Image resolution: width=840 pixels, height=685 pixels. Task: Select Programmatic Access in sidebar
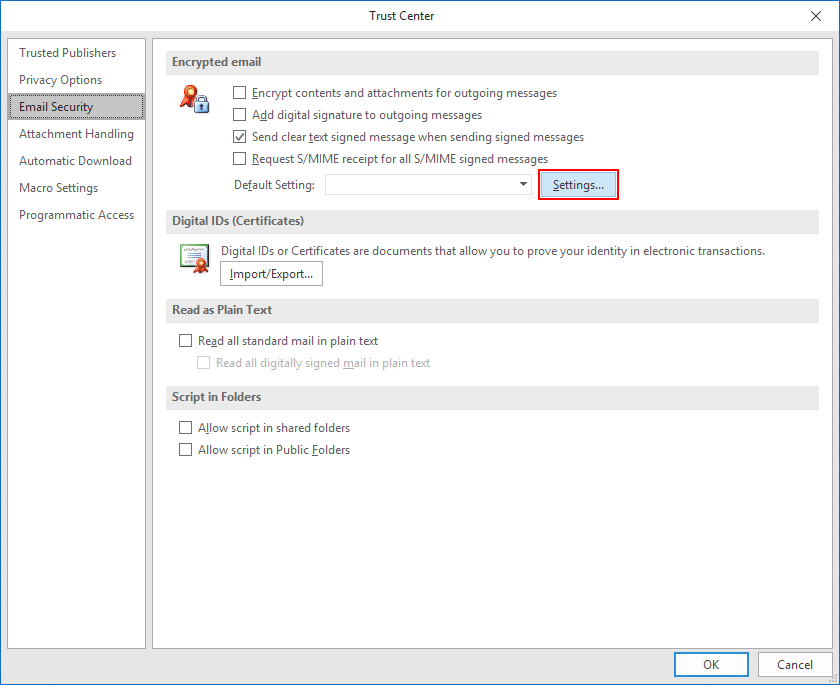pyautogui.click(x=76, y=215)
